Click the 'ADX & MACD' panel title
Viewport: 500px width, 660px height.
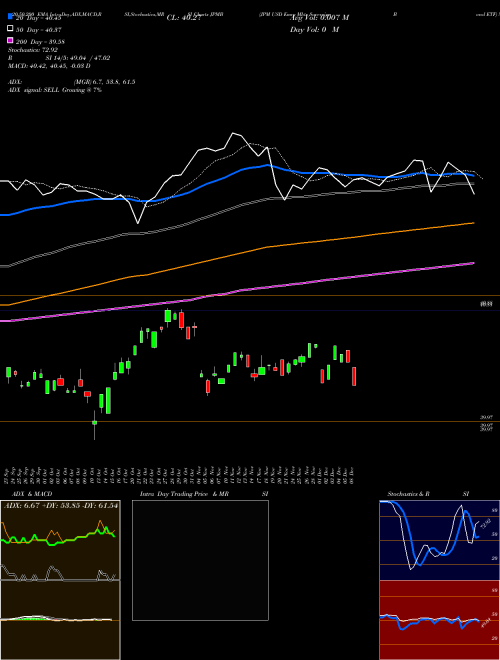32,494
